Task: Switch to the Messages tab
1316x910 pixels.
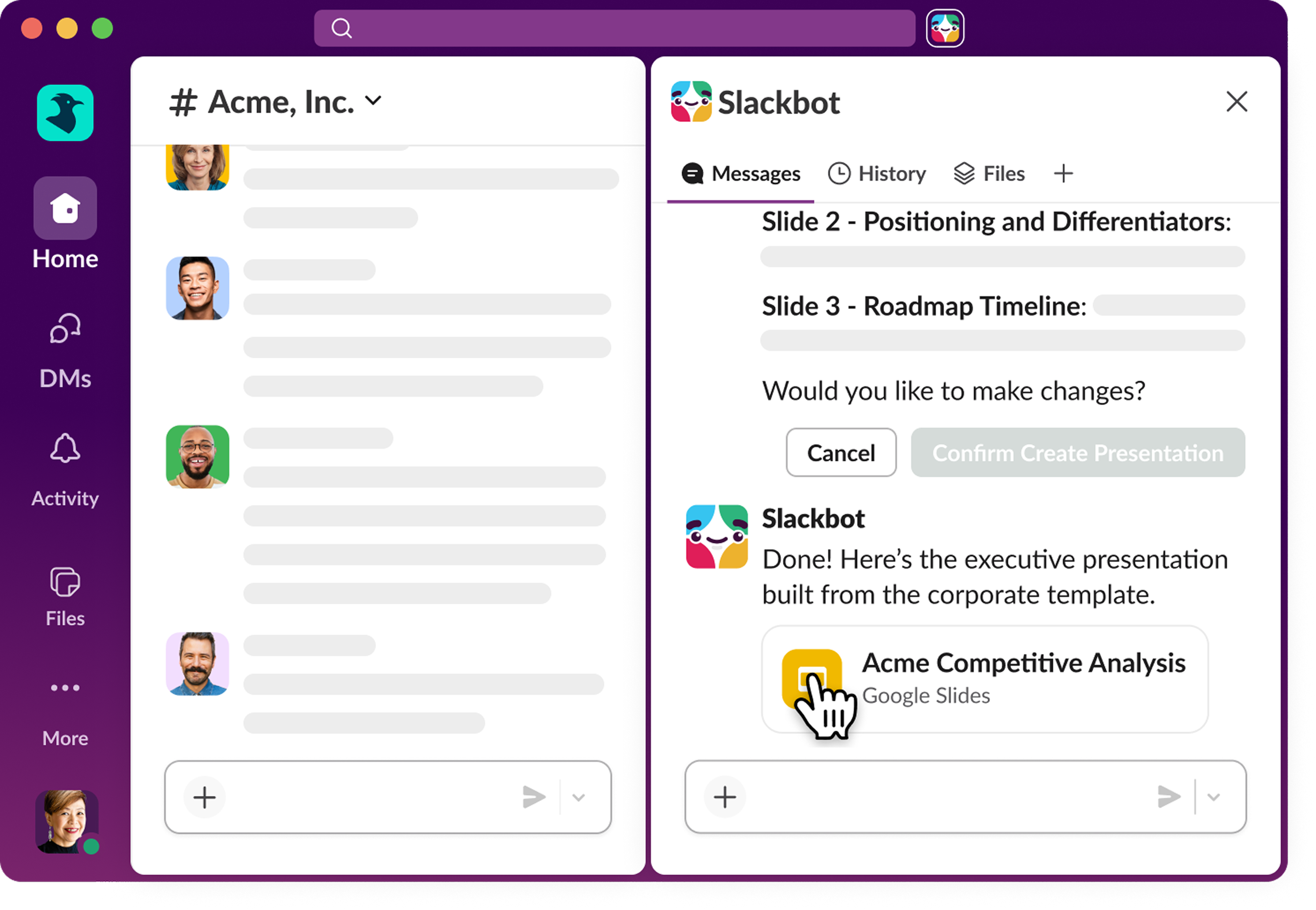Action: click(x=740, y=174)
